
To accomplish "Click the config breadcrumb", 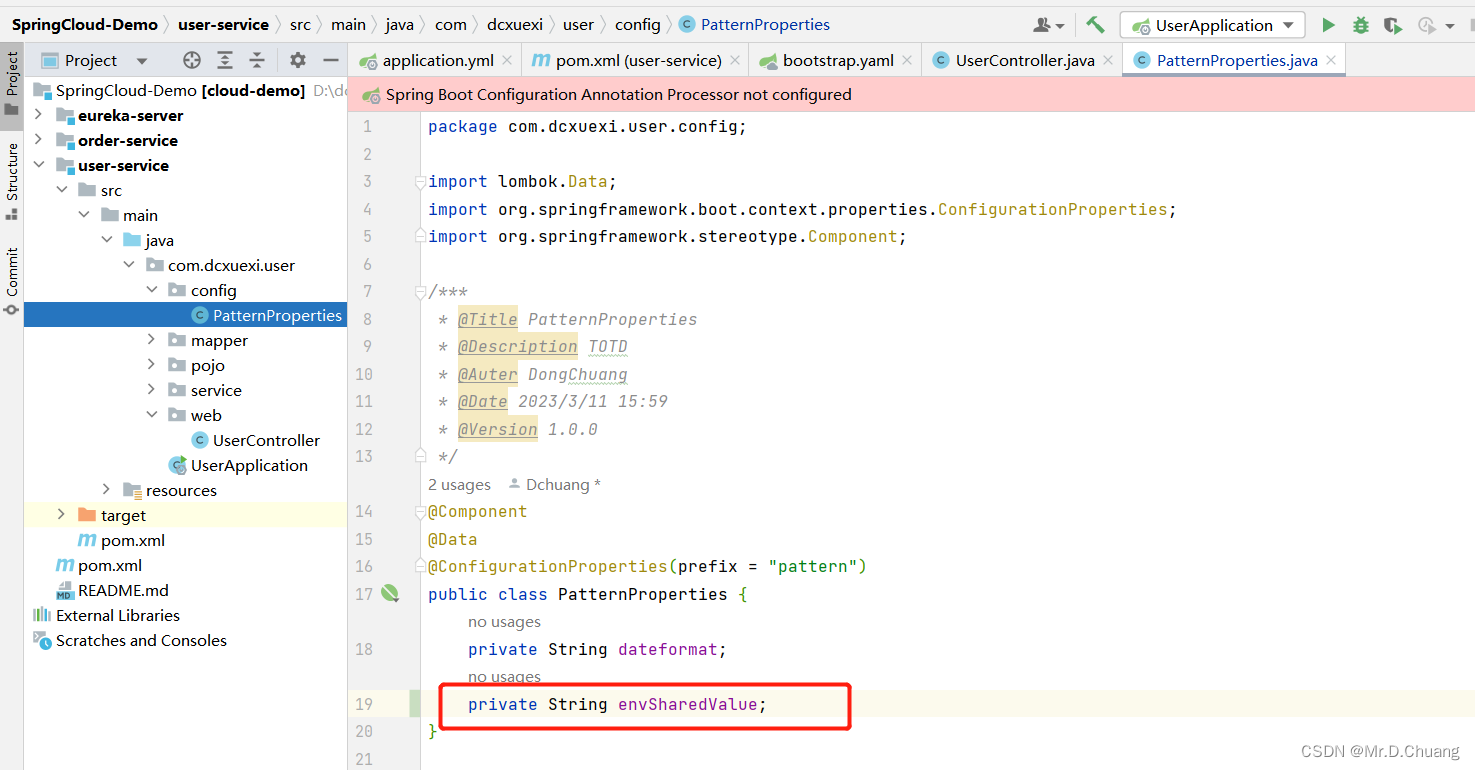I will 637,25.
